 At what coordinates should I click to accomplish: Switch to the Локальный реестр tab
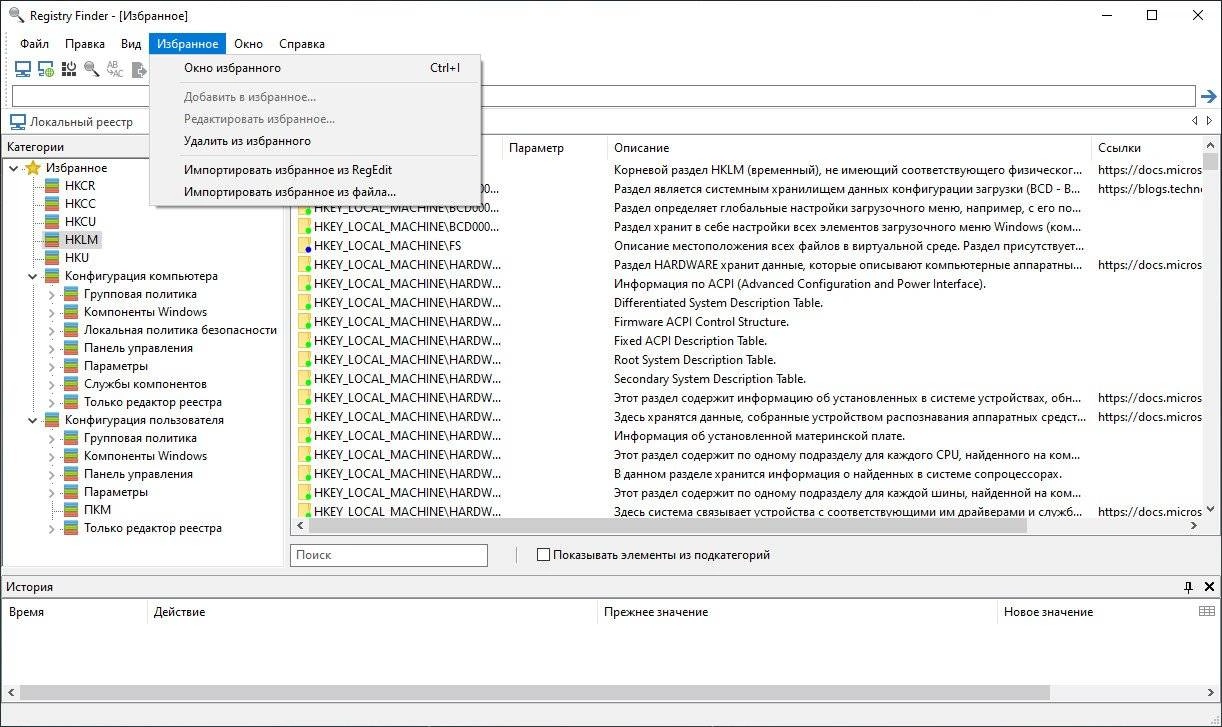pyautogui.click(x=71, y=122)
